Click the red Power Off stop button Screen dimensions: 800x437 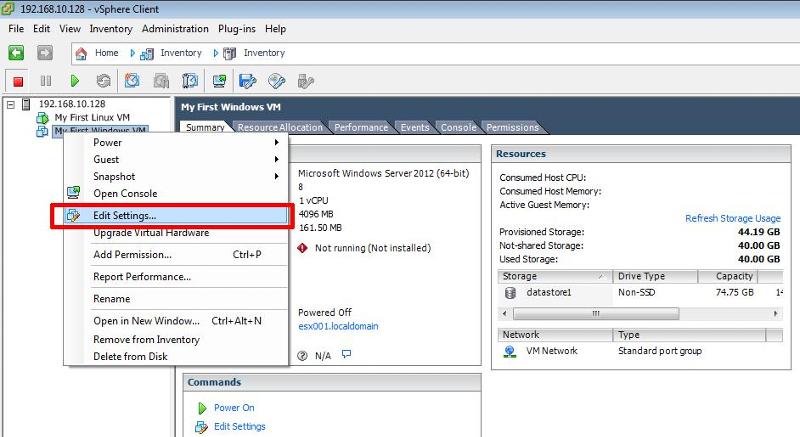click(18, 81)
